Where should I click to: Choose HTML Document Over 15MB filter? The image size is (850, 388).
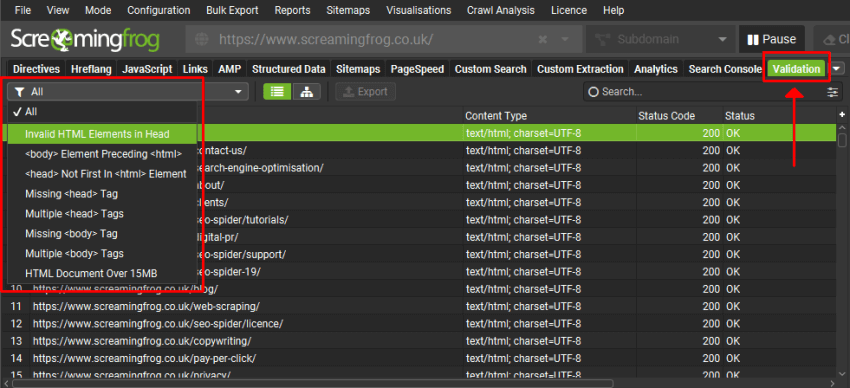coord(102,274)
